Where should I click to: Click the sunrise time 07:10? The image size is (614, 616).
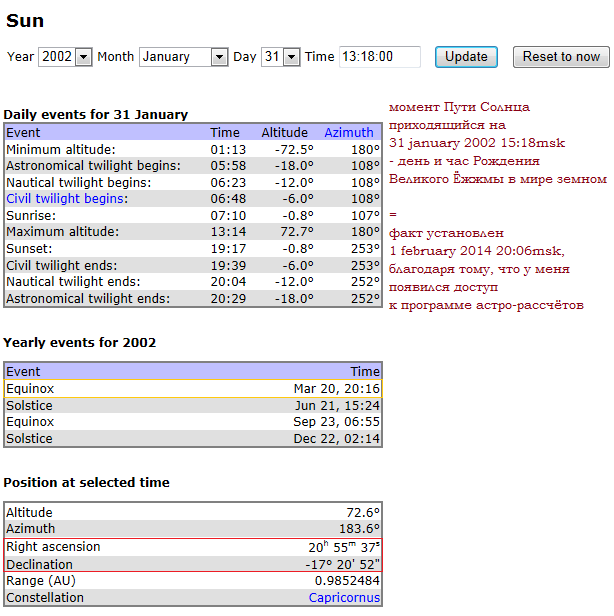(x=228, y=216)
